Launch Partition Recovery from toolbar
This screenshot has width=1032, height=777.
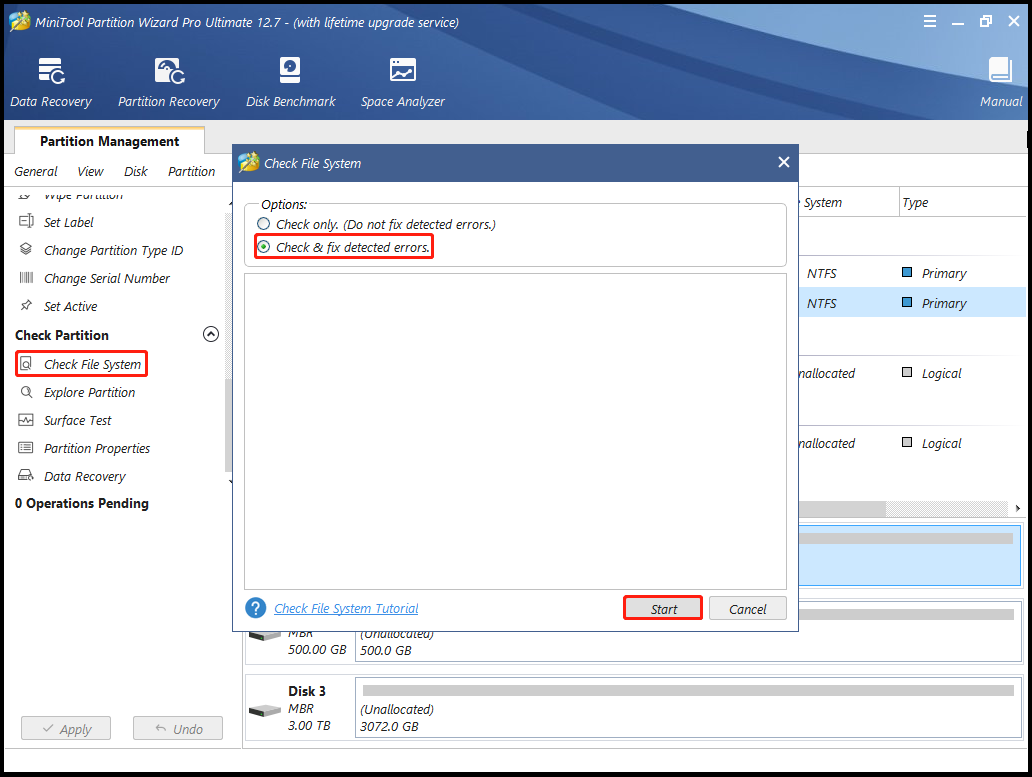168,82
